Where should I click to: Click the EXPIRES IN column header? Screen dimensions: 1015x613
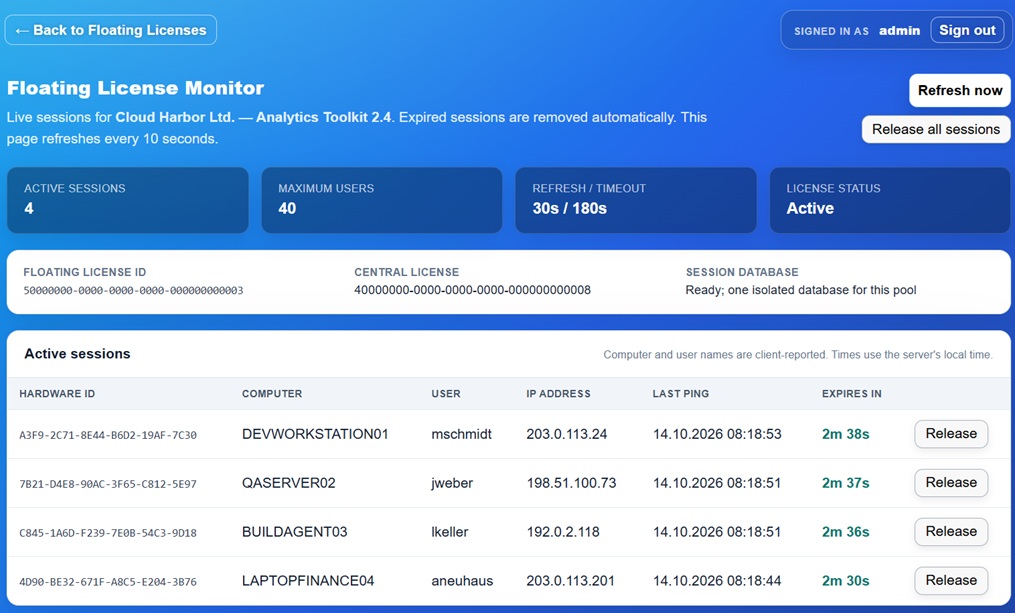coord(851,394)
